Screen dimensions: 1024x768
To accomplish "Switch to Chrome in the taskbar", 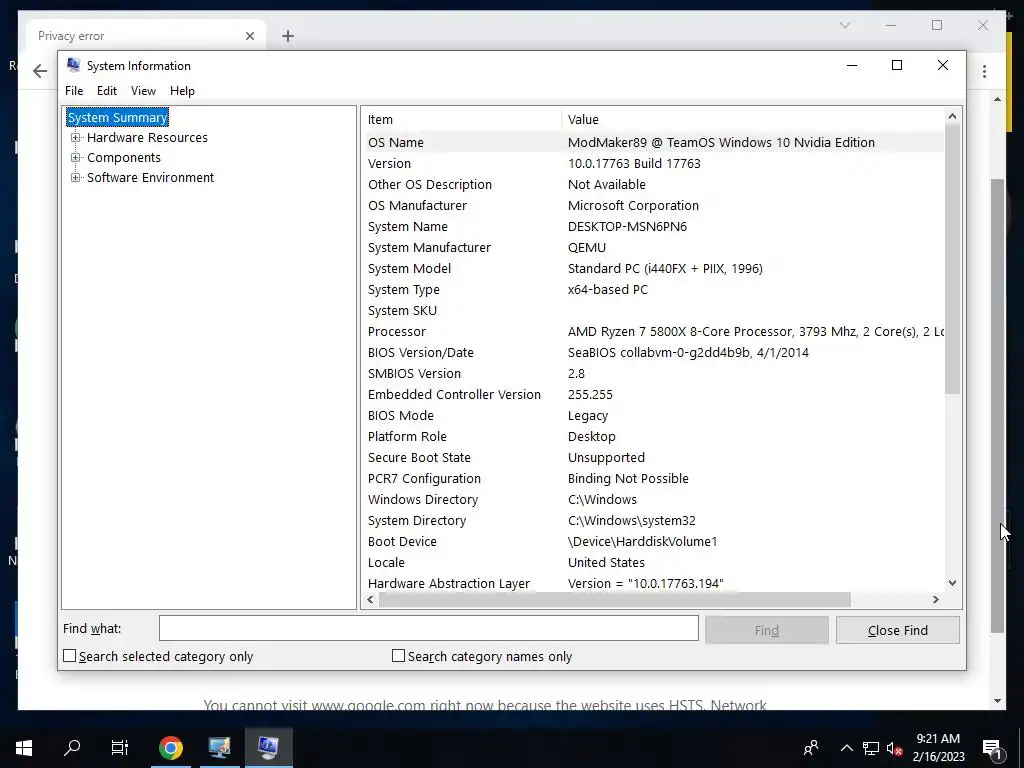I will click(x=170, y=748).
